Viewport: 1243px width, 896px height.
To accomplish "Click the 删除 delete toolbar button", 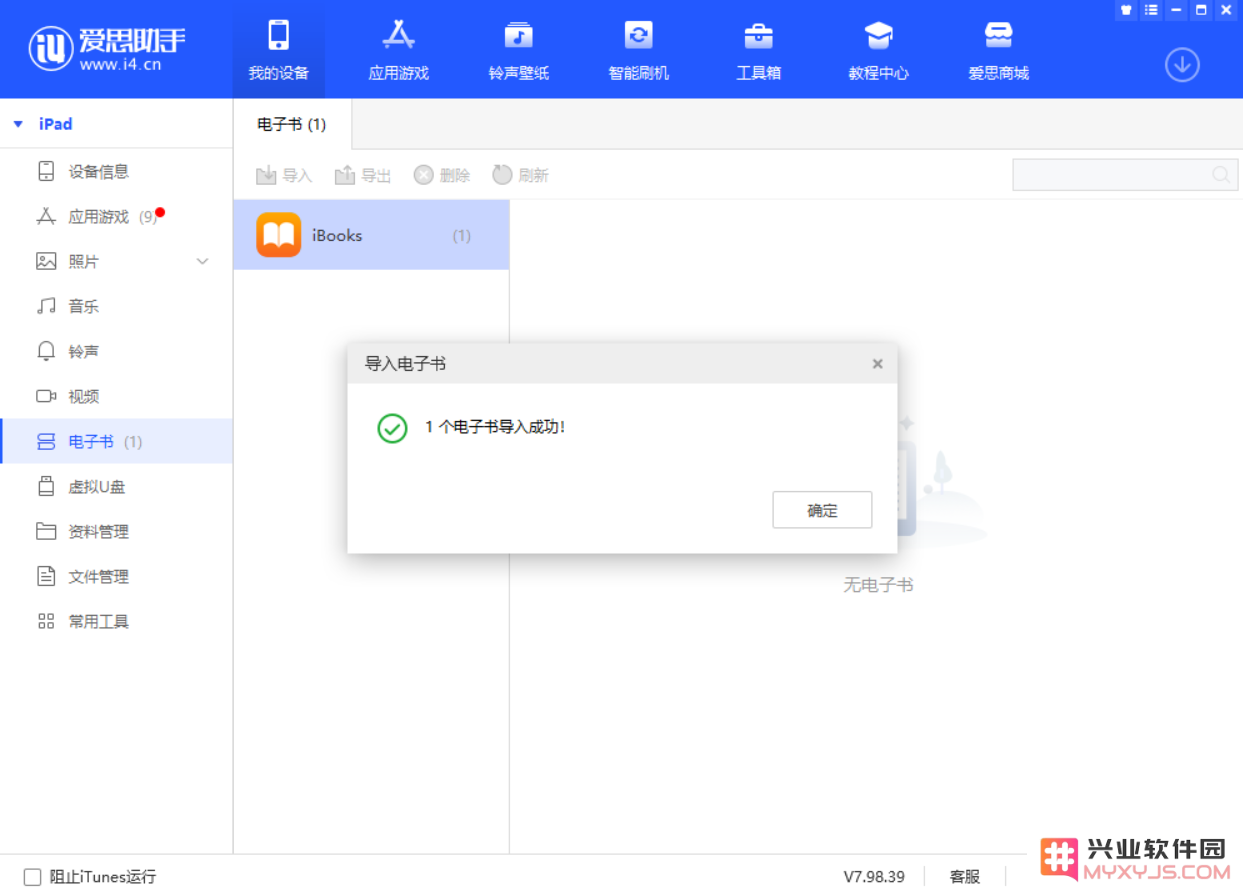I will click(442, 176).
